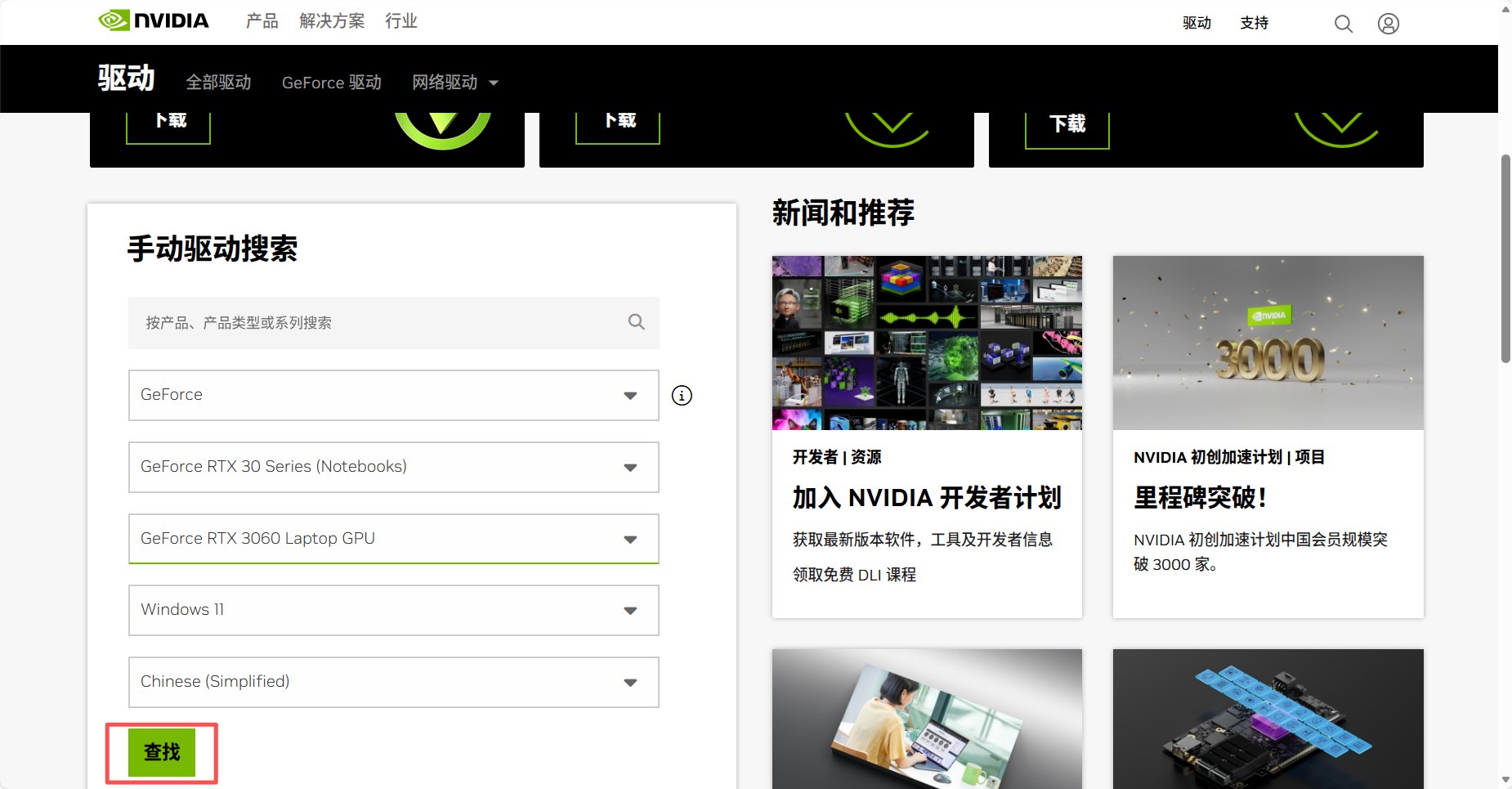This screenshot has width=1512, height=789.
Task: Open the GeForce RTX 30 Series (Notebooks) dropdown
Action: 394,467
